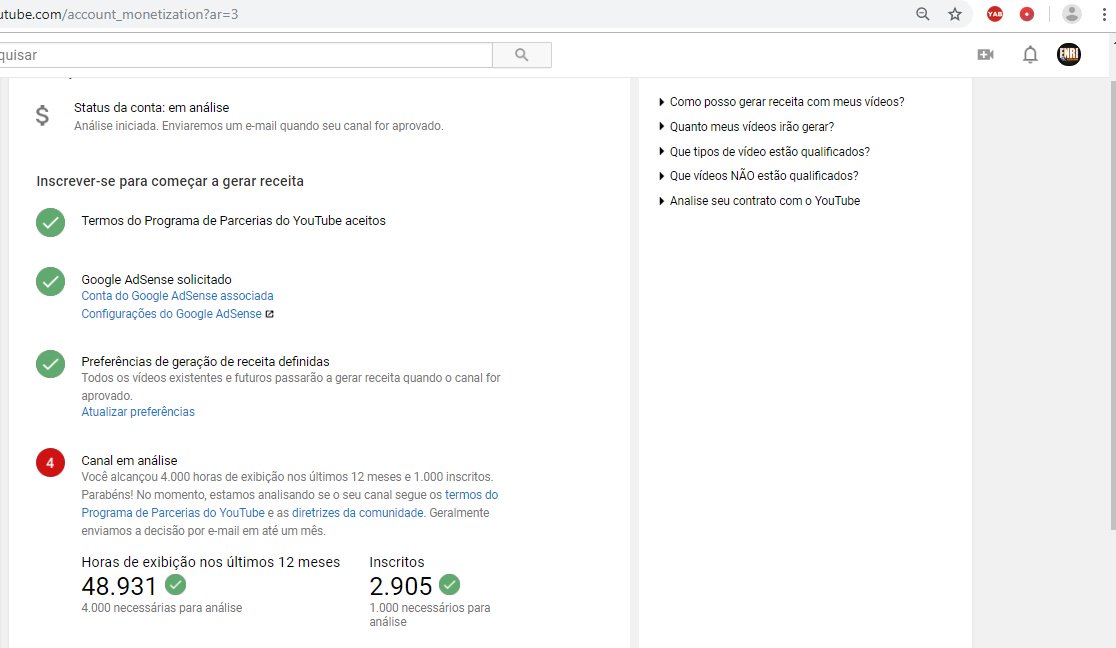The image size is (1116, 648).
Task: Open 'Configurações do Google AdSense' link
Action: tap(172, 314)
